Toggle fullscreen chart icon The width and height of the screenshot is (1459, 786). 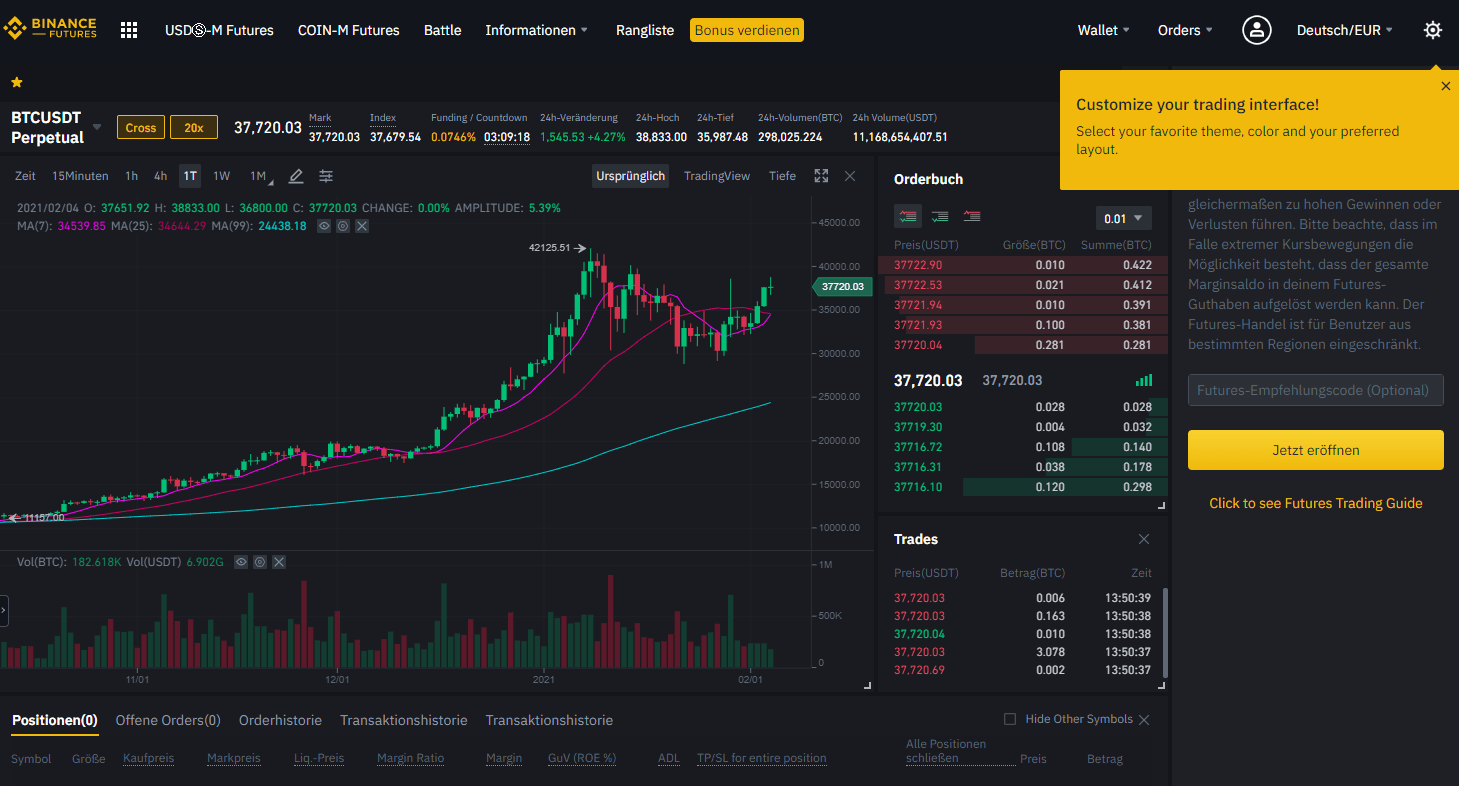821,176
